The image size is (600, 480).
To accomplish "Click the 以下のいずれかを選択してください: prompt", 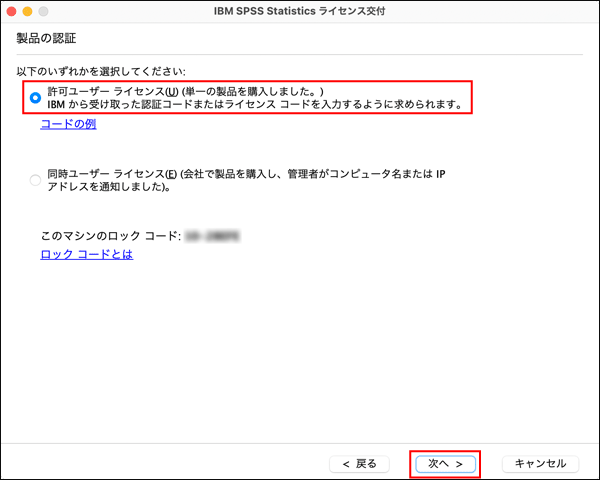I will pos(101,72).
